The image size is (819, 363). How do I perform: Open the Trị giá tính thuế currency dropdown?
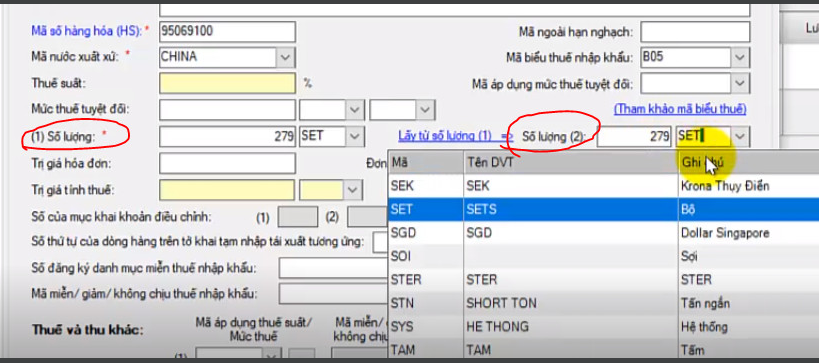click(x=352, y=190)
